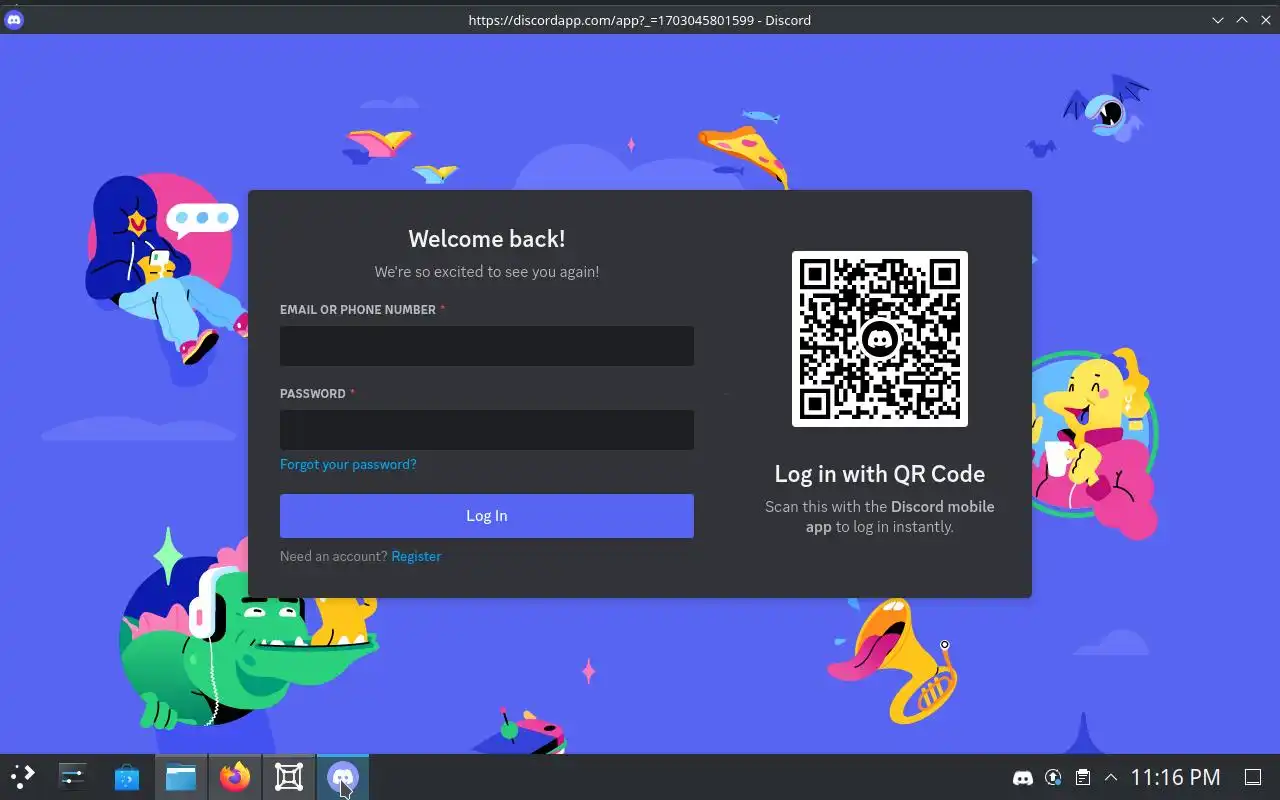Click the "We're so excited to see you again!" text
This screenshot has height=800, width=1280.
pyautogui.click(x=487, y=271)
